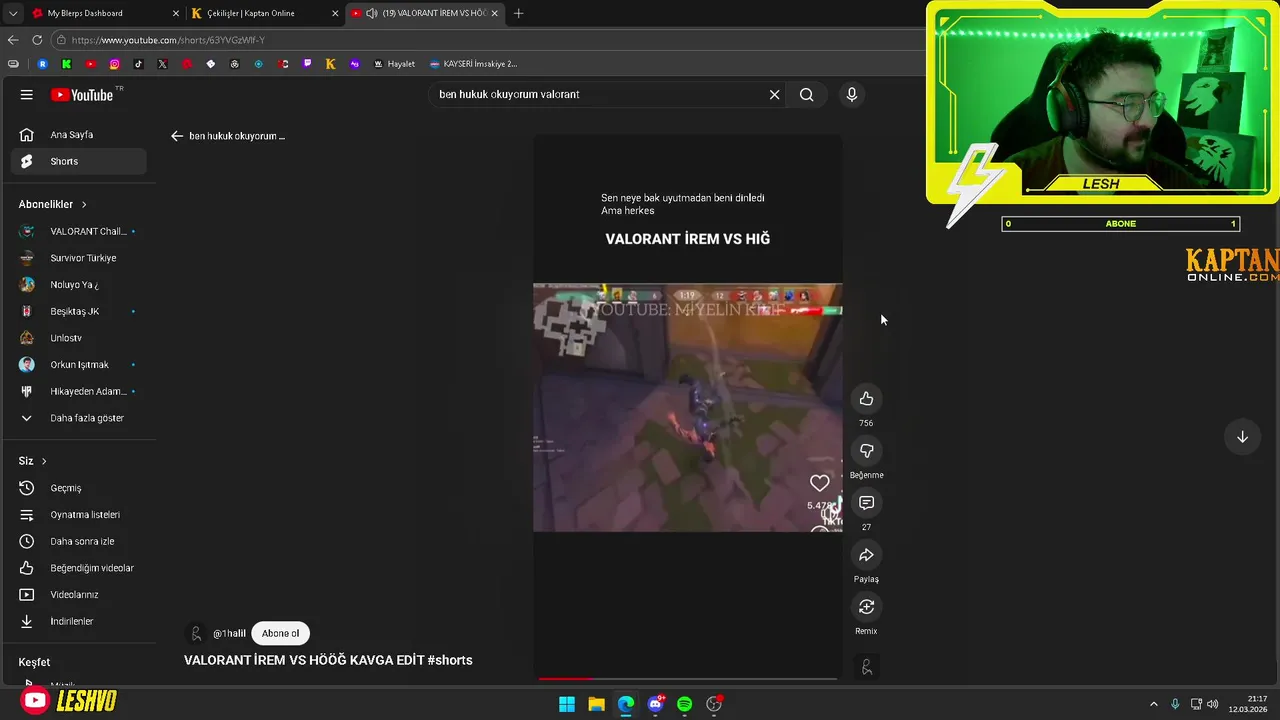1280x720 pixels.
Task: Open the TikTok bookmark icon
Action: tap(138, 64)
